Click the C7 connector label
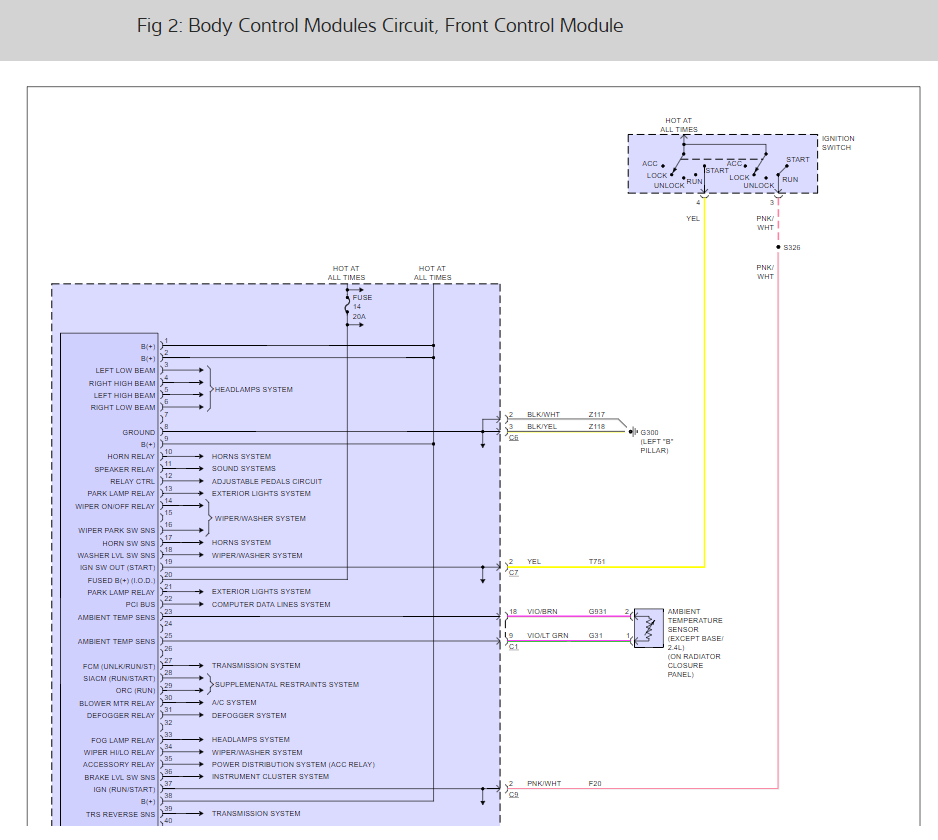 [514, 573]
